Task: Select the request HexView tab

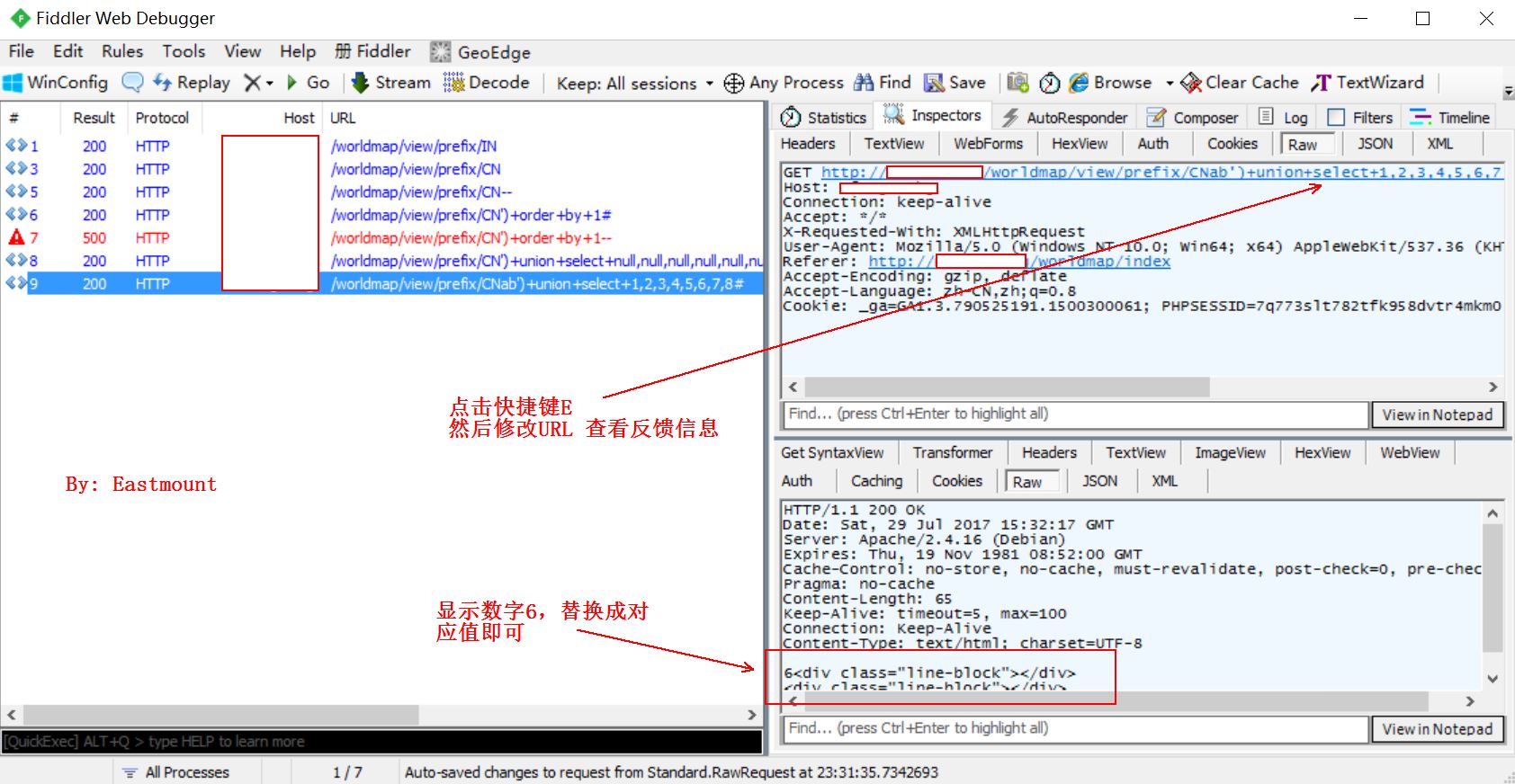Action: [x=1080, y=144]
